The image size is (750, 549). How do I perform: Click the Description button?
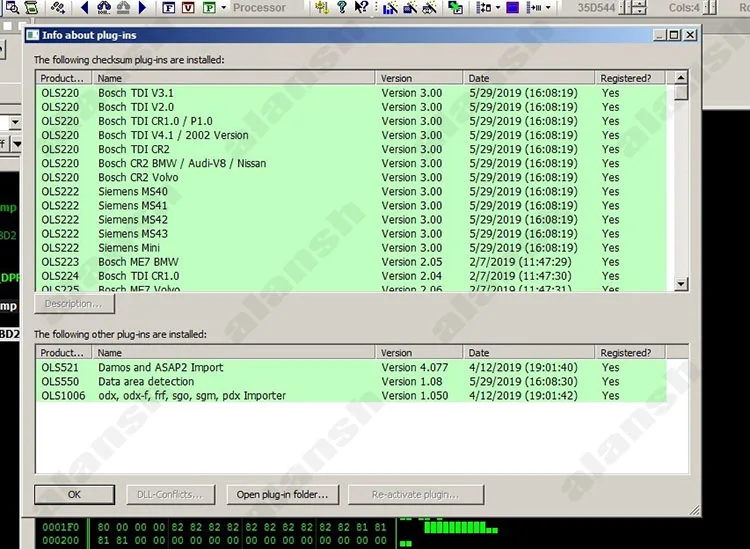pos(74,304)
